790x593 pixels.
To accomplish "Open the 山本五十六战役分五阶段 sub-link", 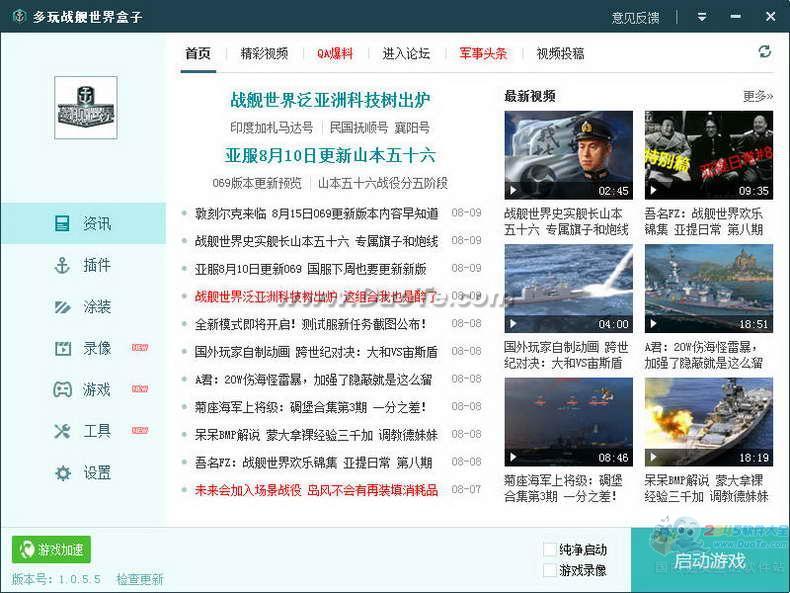I will click(x=383, y=183).
